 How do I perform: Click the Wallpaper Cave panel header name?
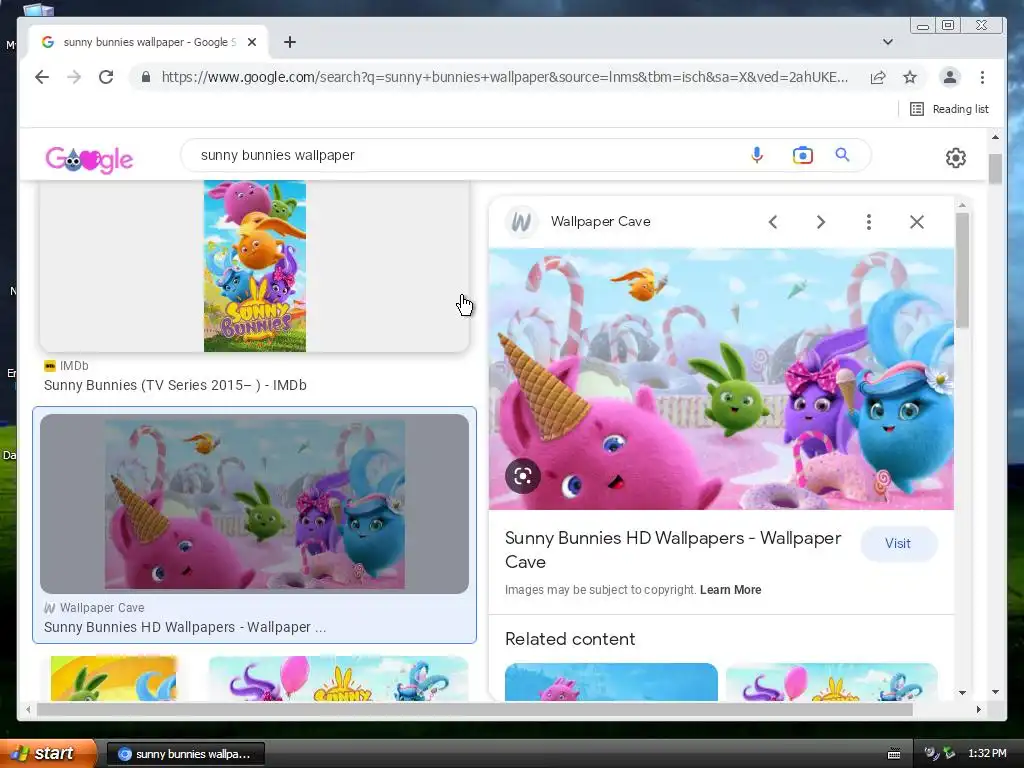(x=600, y=221)
